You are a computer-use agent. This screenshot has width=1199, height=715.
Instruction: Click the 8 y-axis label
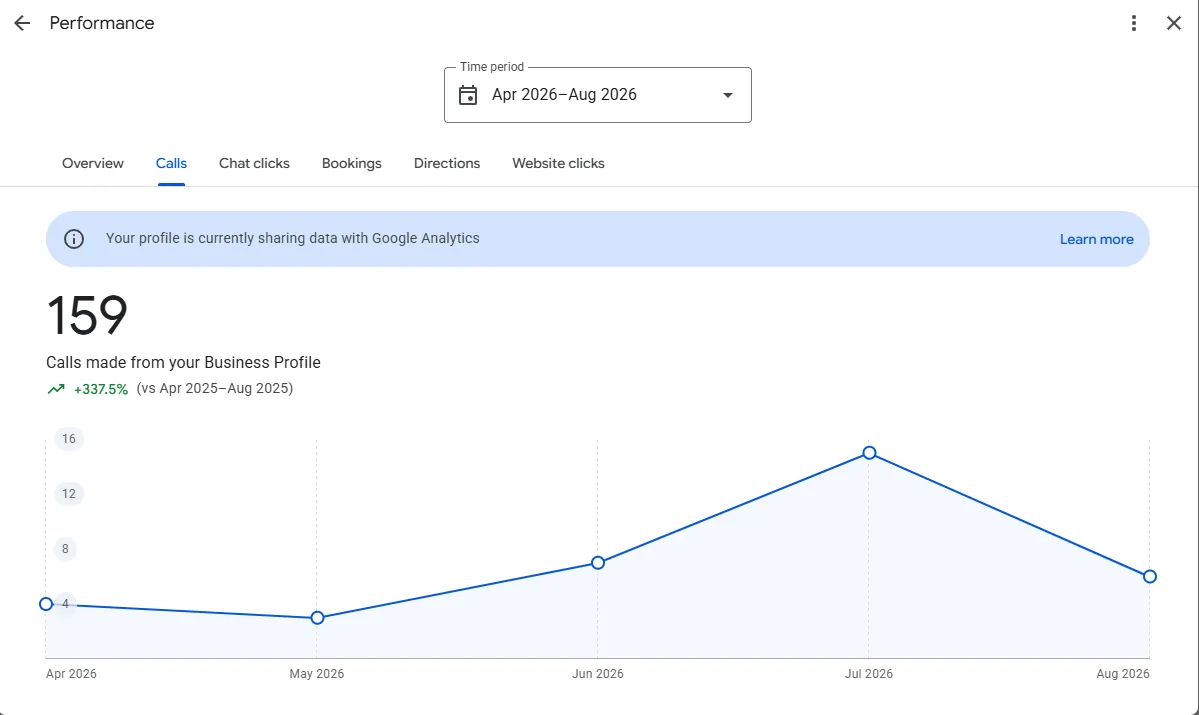[65, 549]
